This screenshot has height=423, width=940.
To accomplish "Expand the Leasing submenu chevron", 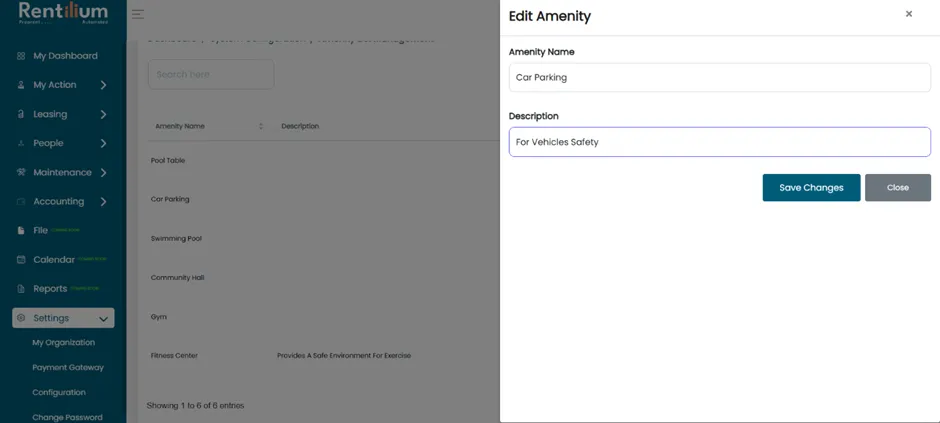I will [x=103, y=114].
